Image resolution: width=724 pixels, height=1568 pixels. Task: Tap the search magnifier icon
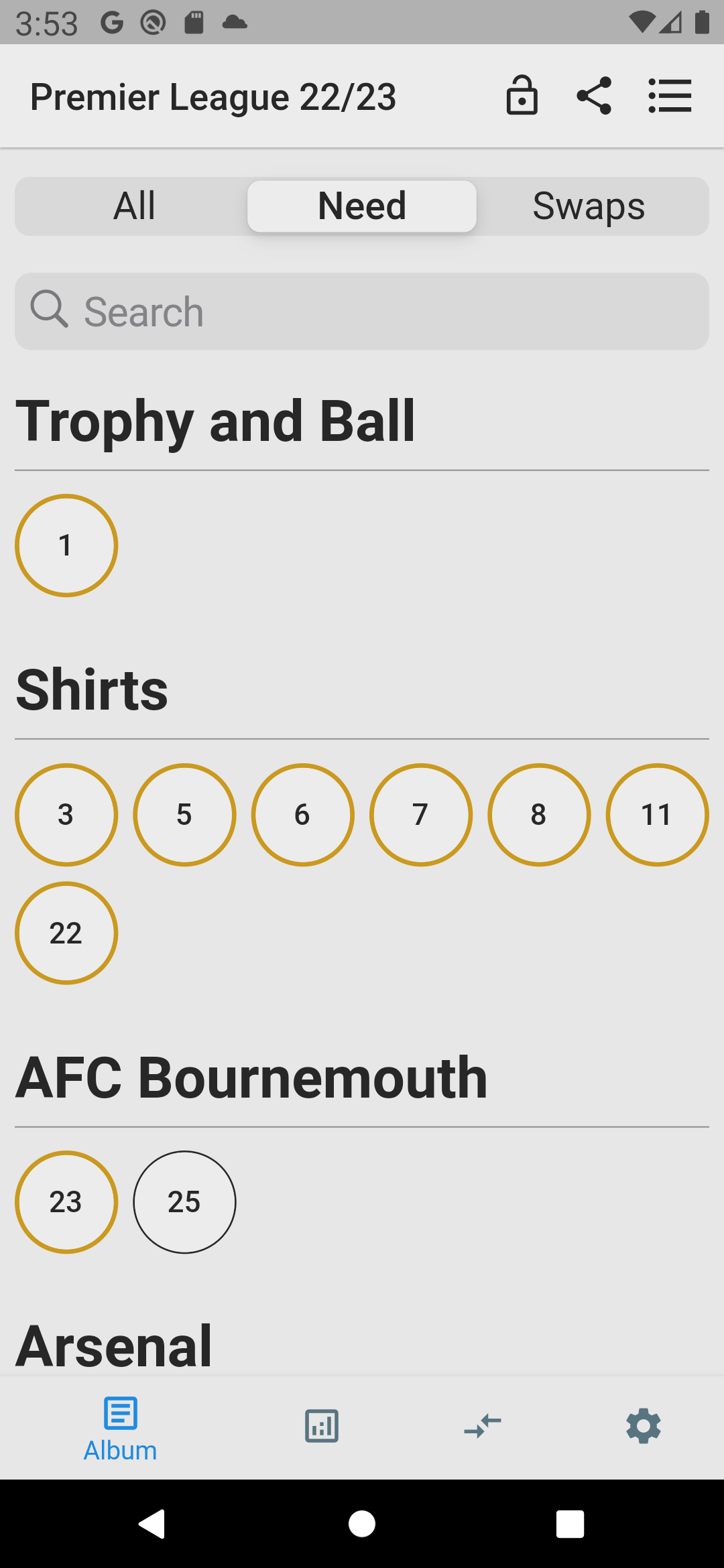(x=49, y=309)
